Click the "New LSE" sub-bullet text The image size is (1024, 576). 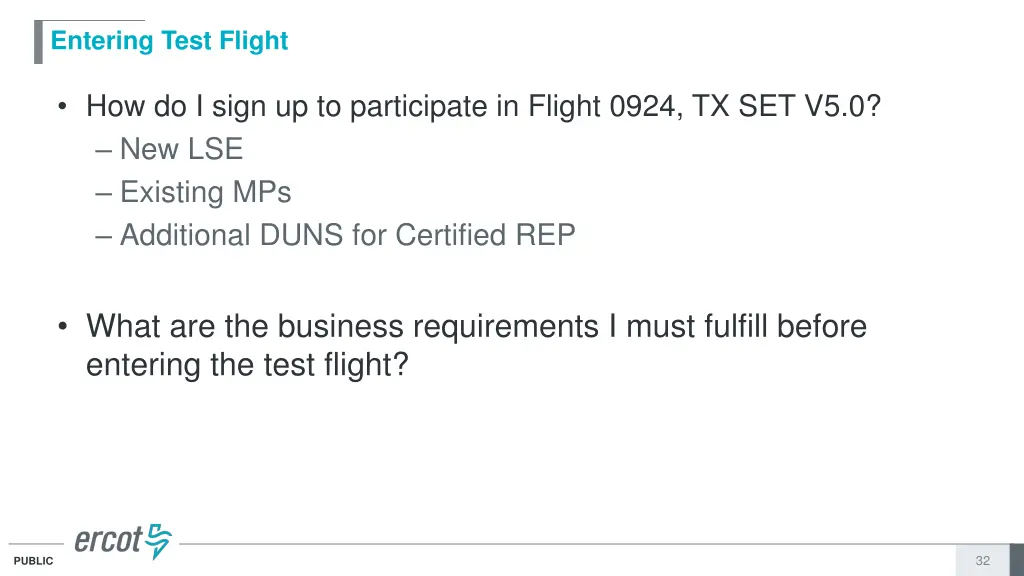click(x=181, y=150)
